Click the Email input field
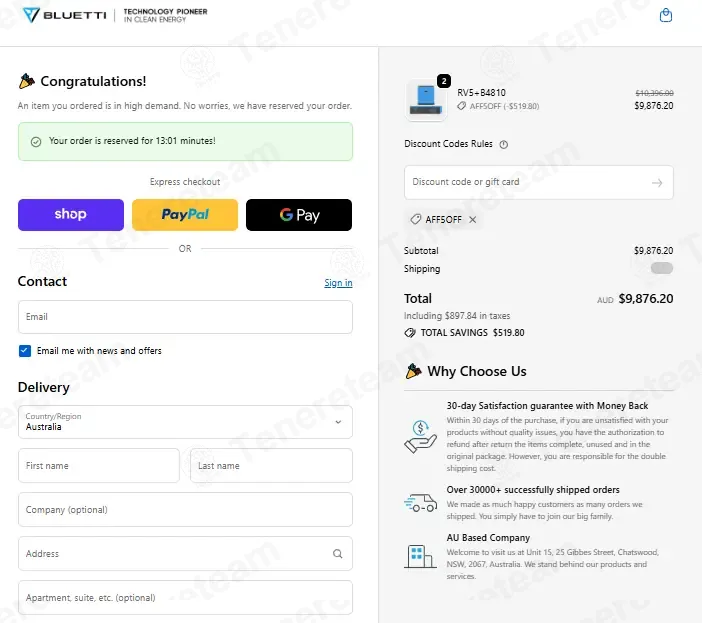The width and height of the screenshot is (702, 623). pyautogui.click(x=185, y=317)
